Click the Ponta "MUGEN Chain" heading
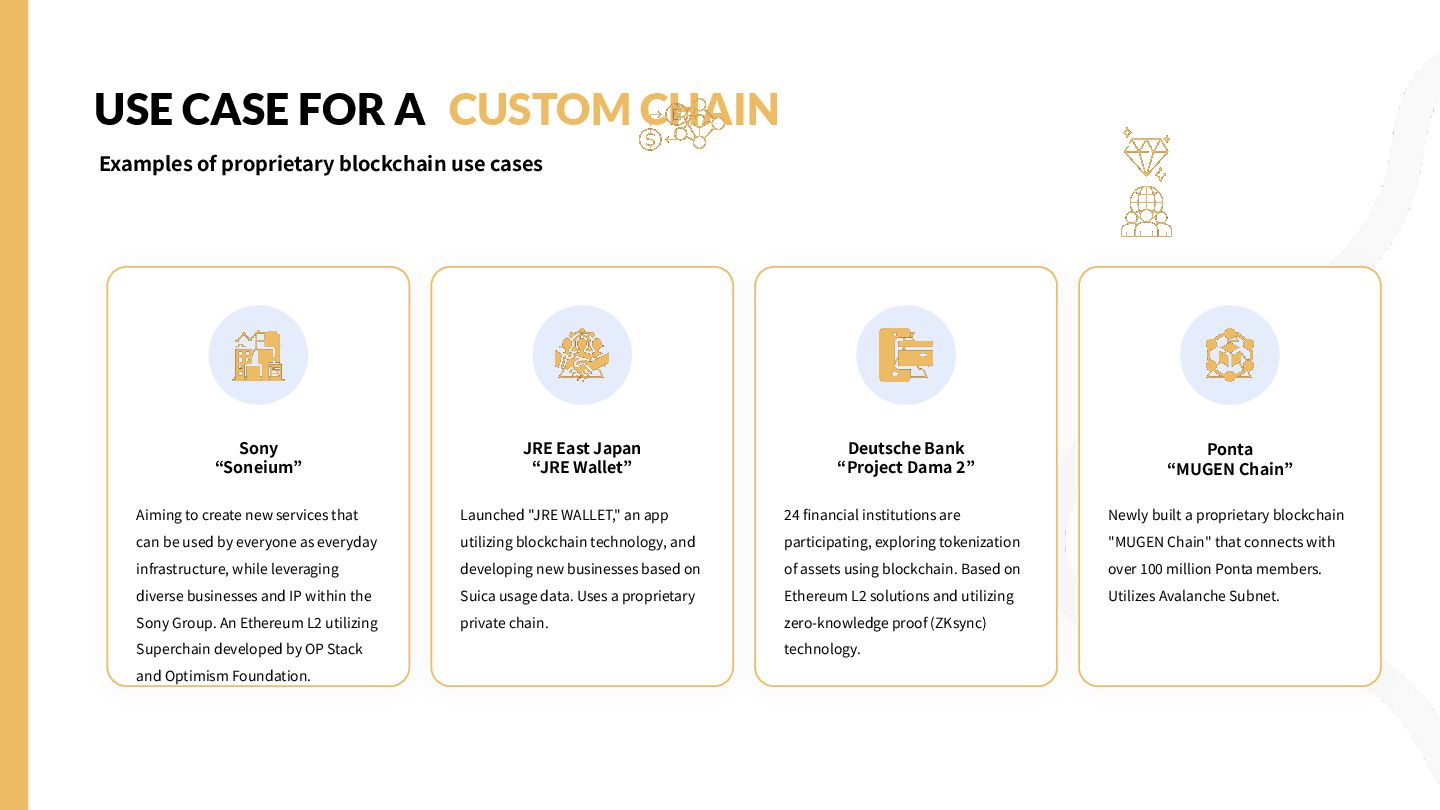The image size is (1440, 810). [1230, 459]
